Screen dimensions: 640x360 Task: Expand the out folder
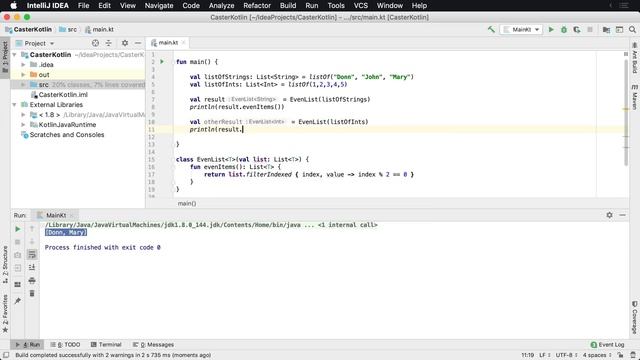tap(23, 75)
